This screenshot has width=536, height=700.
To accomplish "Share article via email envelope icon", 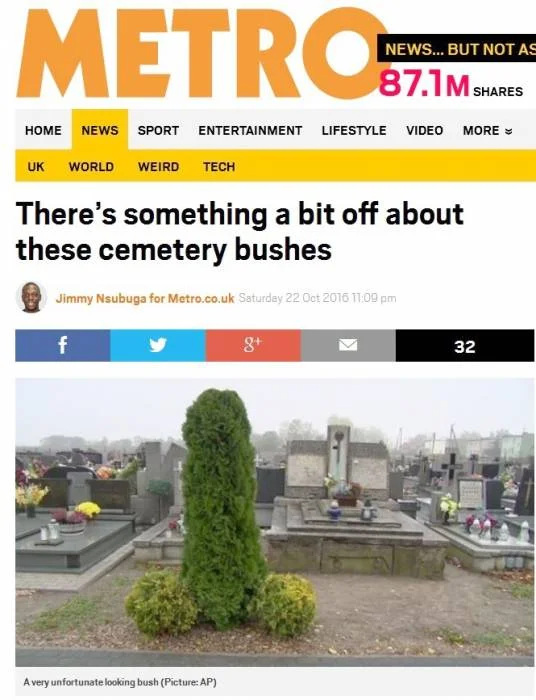I will [x=348, y=345].
